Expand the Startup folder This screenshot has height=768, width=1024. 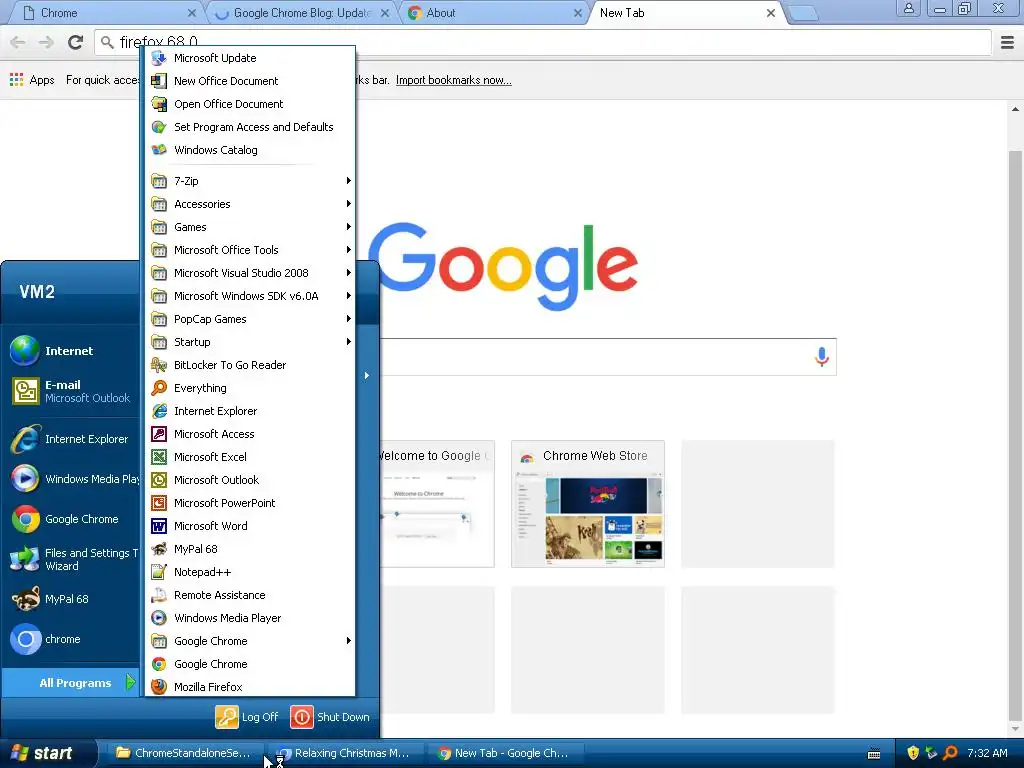[250, 342]
